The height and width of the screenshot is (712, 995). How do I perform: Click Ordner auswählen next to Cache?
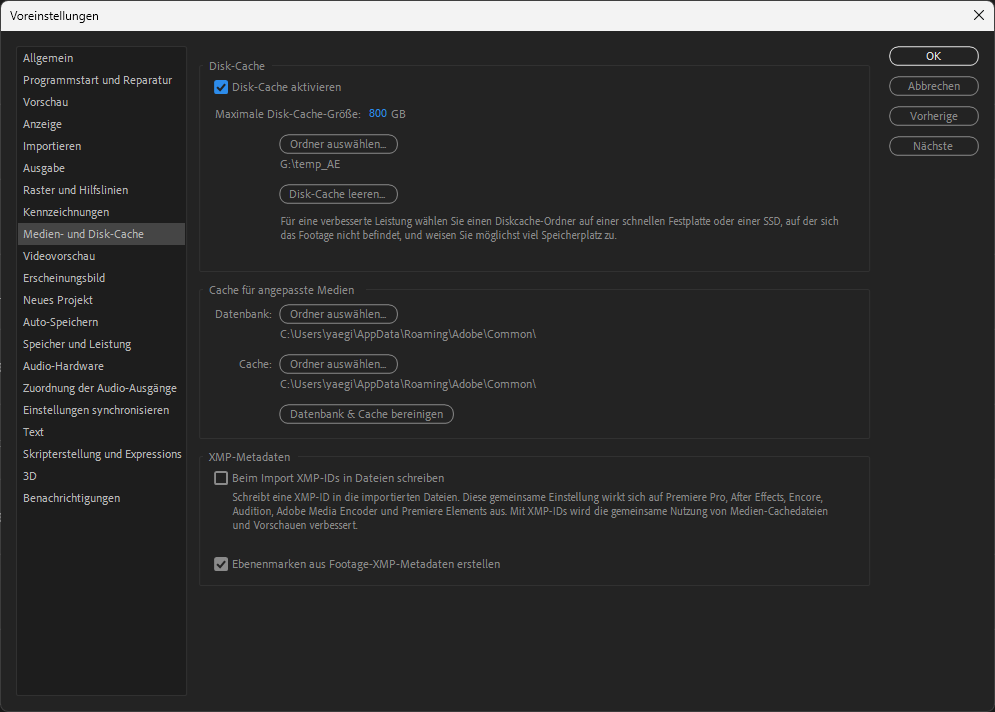pos(338,364)
